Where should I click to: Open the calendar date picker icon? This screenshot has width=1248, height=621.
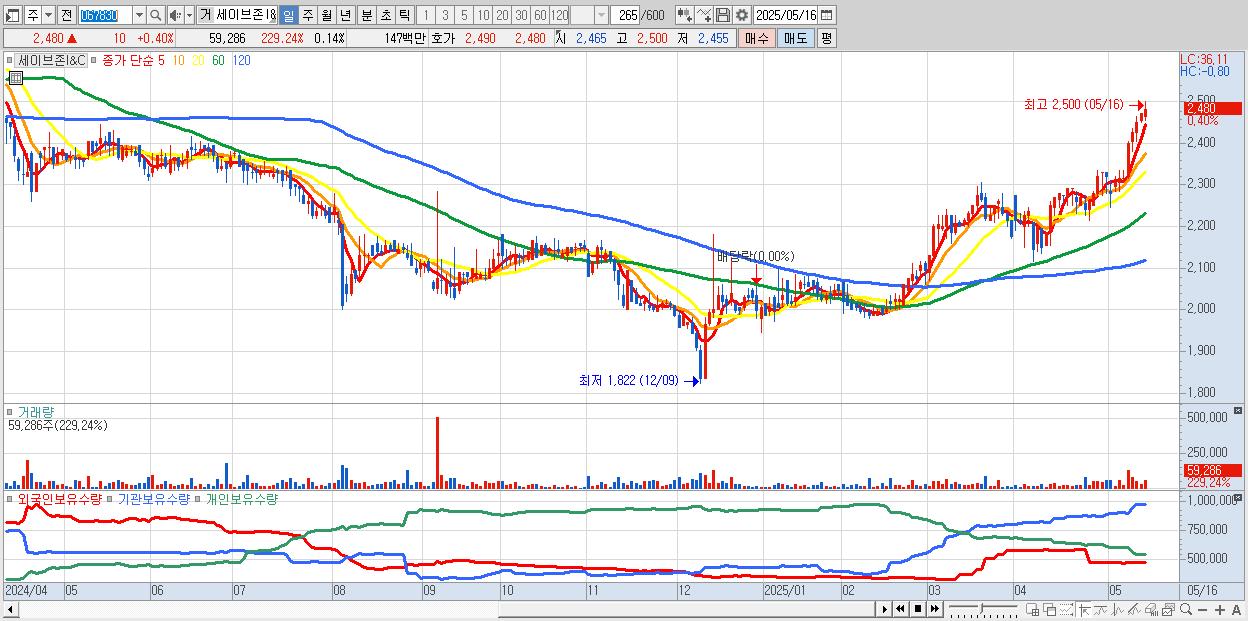pyautogui.click(x=827, y=15)
